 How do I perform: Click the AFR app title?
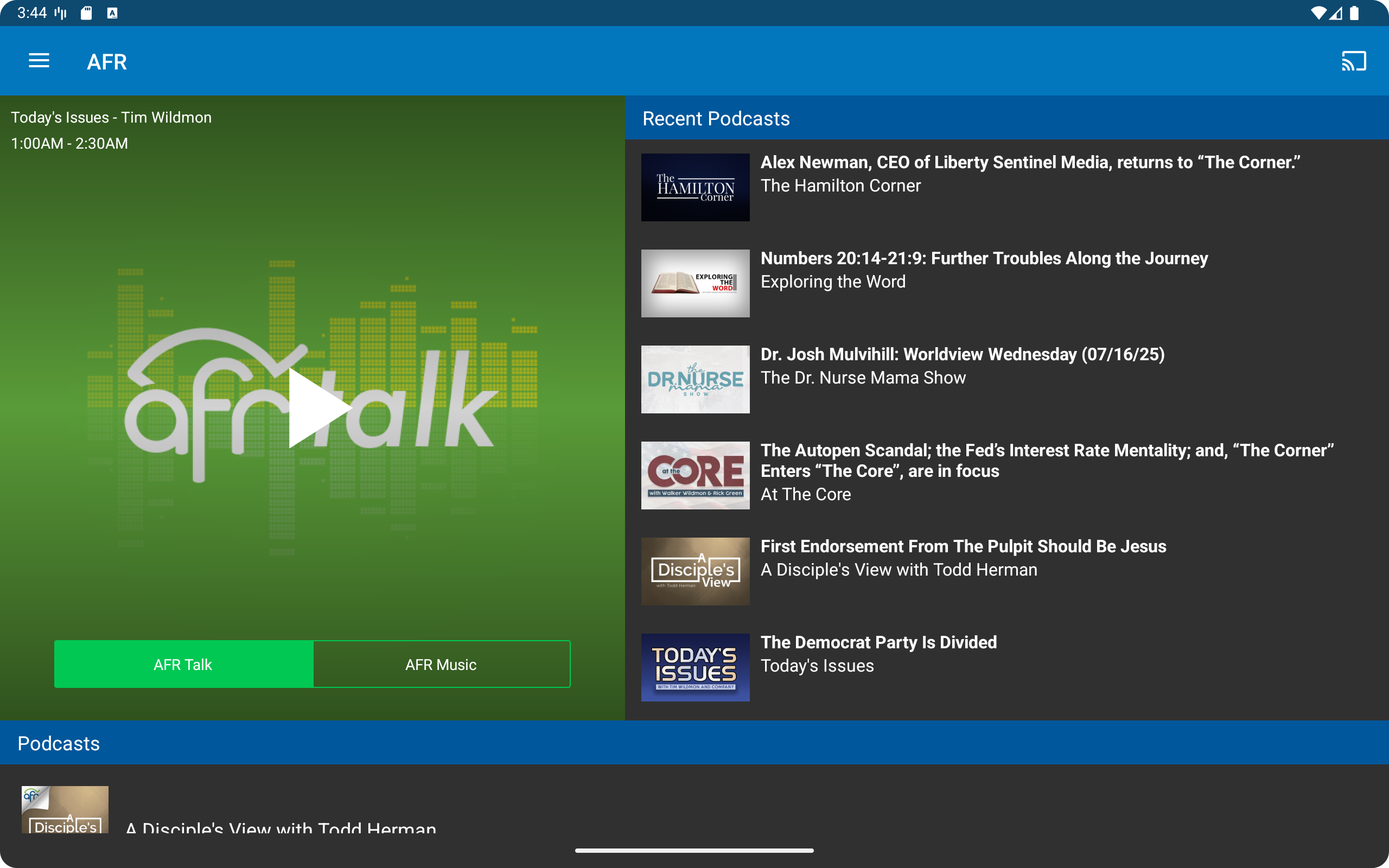coord(107,61)
